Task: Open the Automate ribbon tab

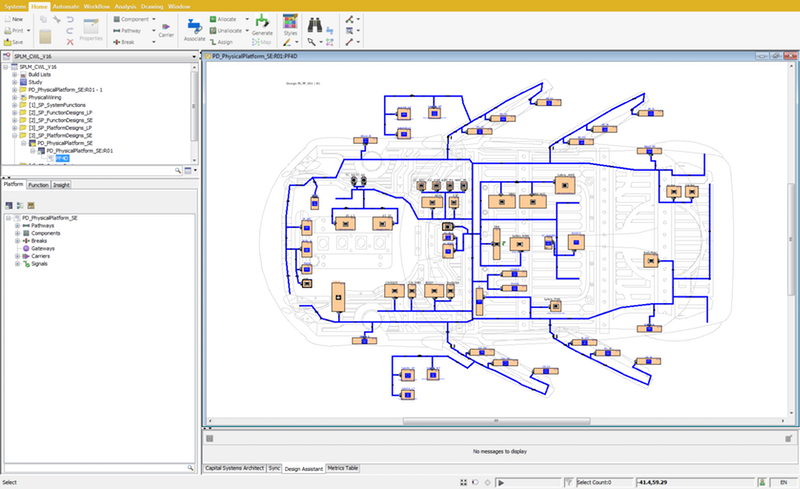Action: pyautogui.click(x=65, y=6)
